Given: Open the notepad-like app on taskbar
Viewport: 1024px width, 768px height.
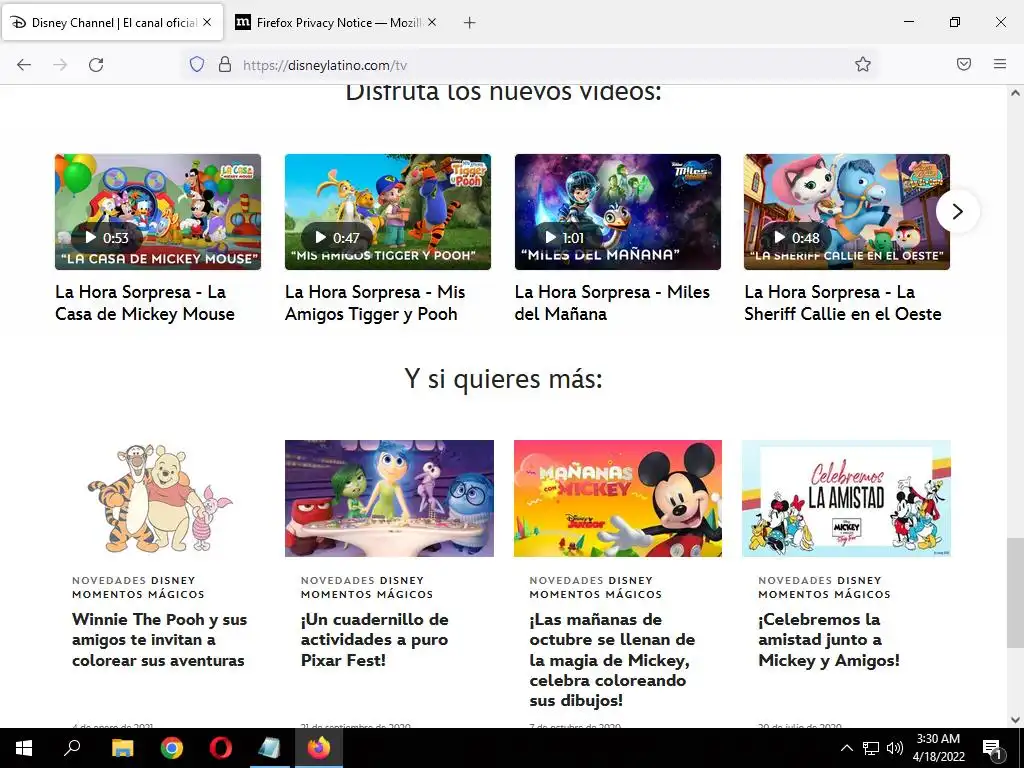Looking at the screenshot, I should tap(270, 748).
